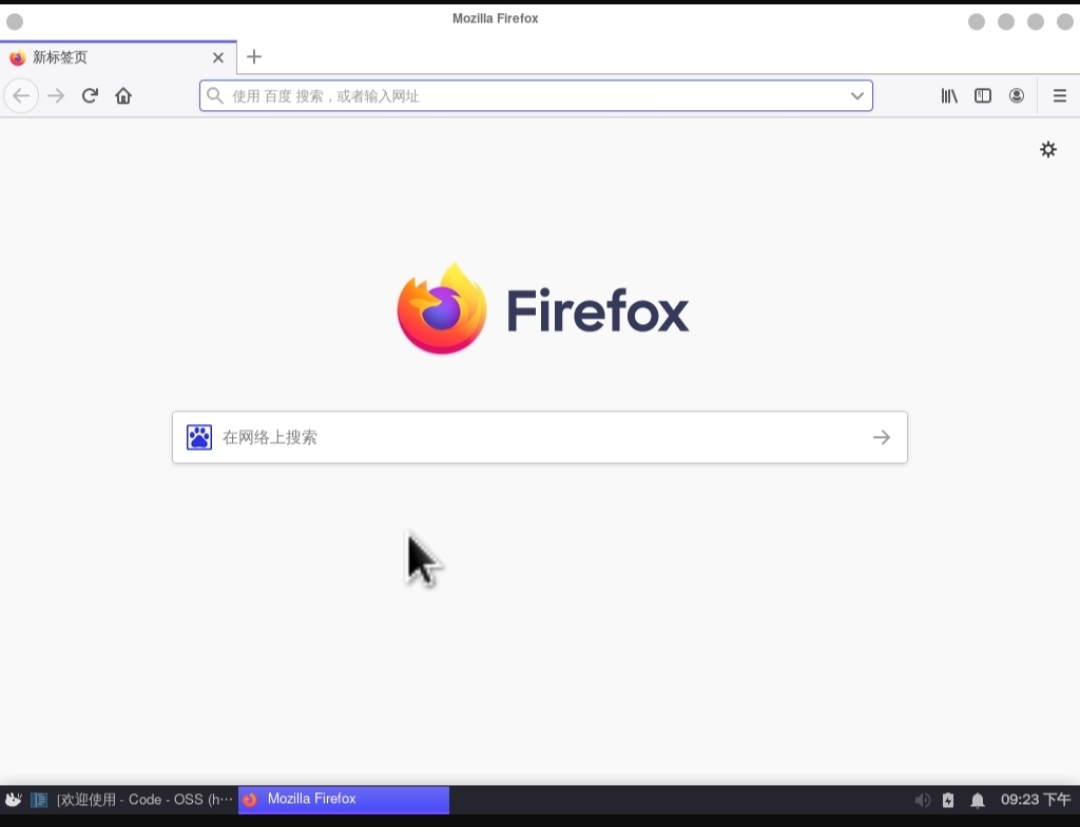Select the 新标签页 tab
Image resolution: width=1080 pixels, height=827 pixels.
pos(118,57)
